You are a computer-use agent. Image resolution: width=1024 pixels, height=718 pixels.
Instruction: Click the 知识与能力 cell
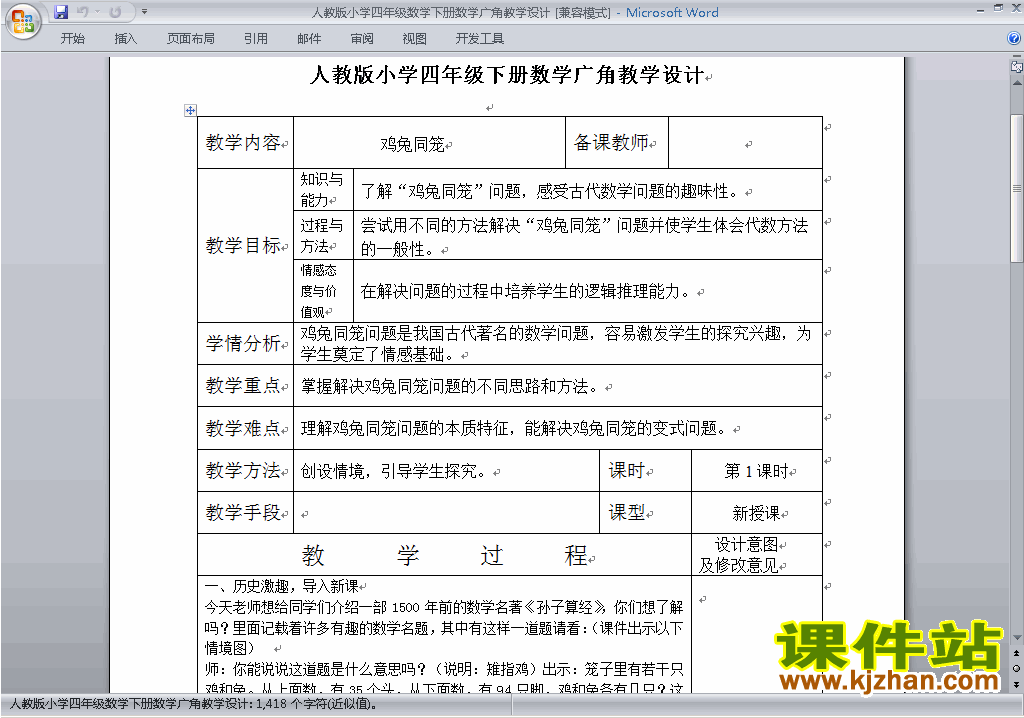(x=323, y=189)
